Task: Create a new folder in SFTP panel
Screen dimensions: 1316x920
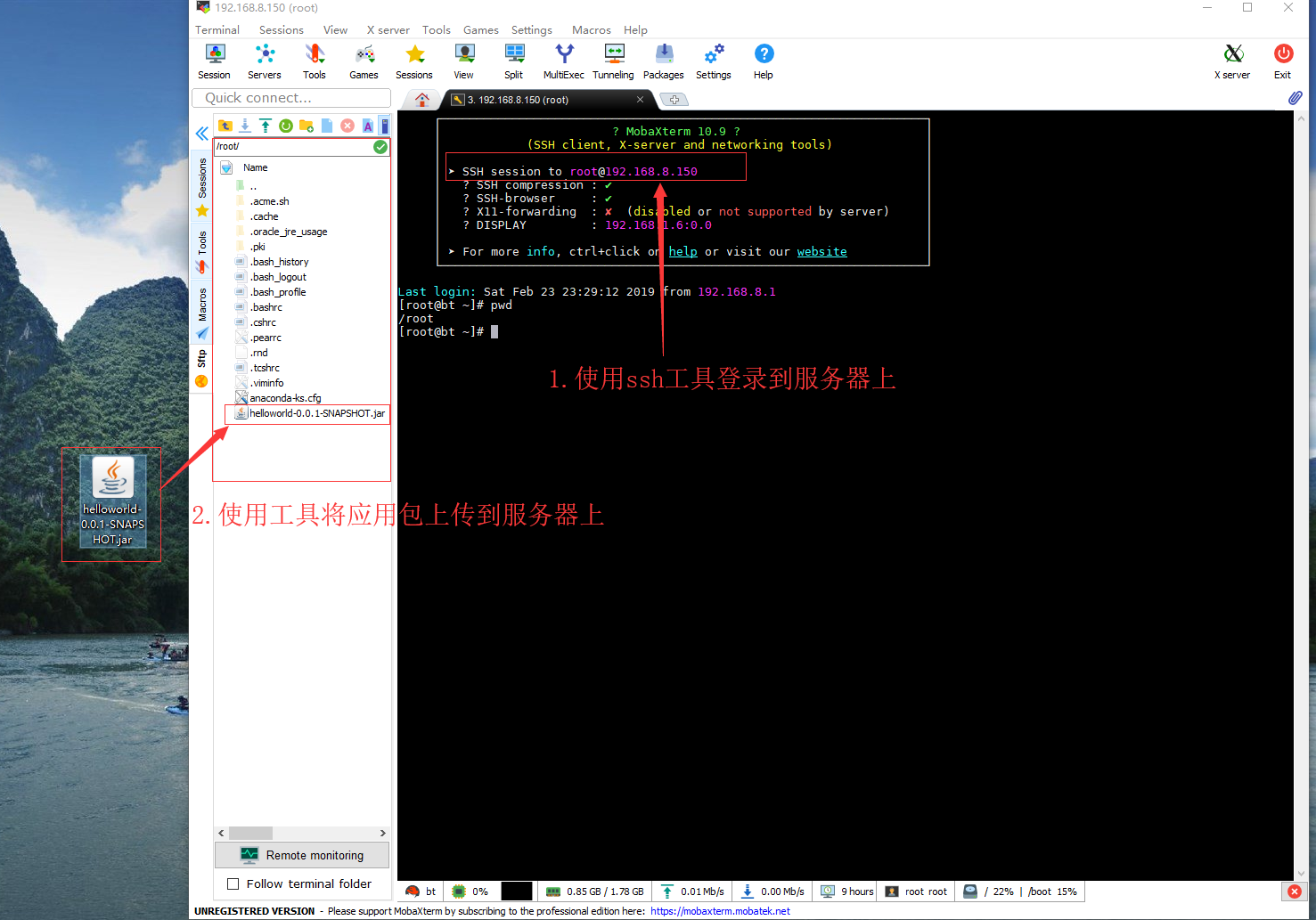Action: 307,126
